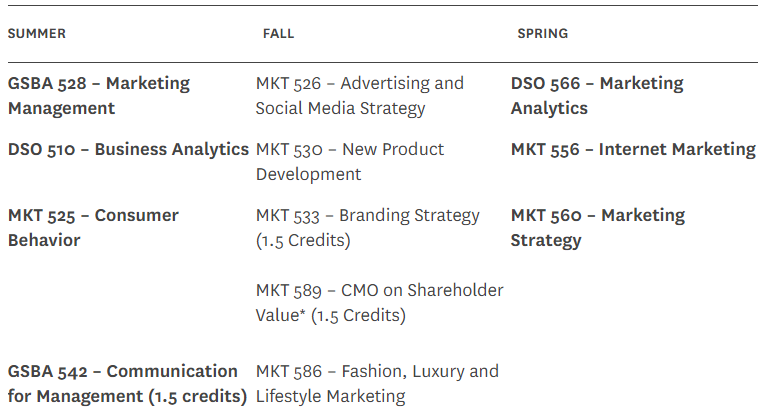
Task: Click MKT 526 – Advertising and Social Media Strategy
Action: pos(360,95)
